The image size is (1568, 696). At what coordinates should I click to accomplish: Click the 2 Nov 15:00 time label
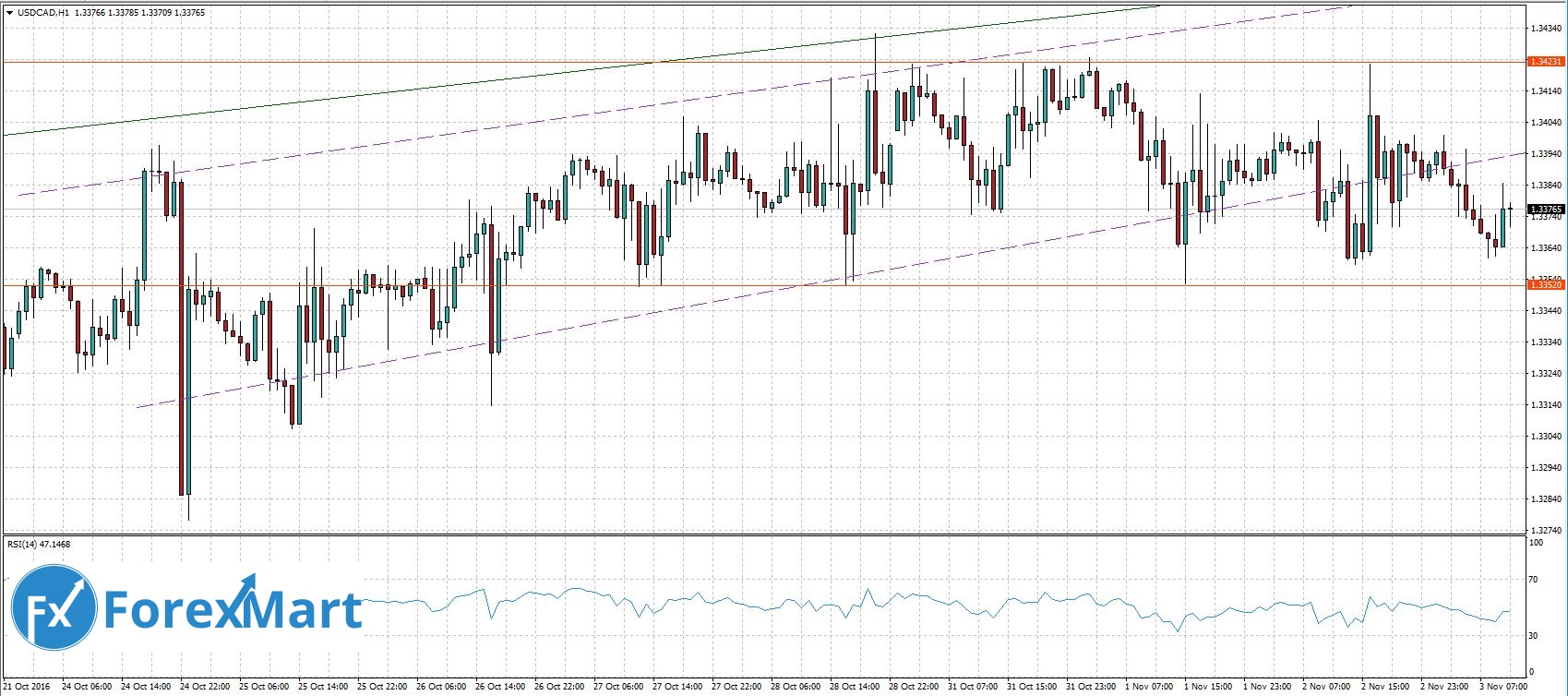1386,687
